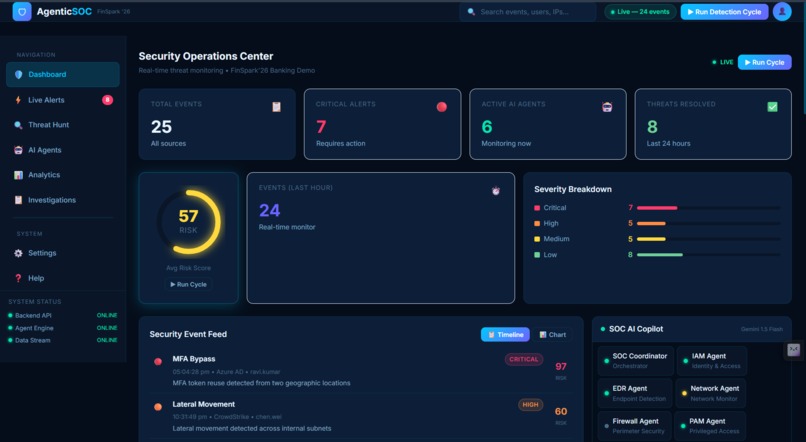The height and width of the screenshot is (442, 806).
Task: Click the Threat Hunt magnifier icon
Action: click(19, 125)
